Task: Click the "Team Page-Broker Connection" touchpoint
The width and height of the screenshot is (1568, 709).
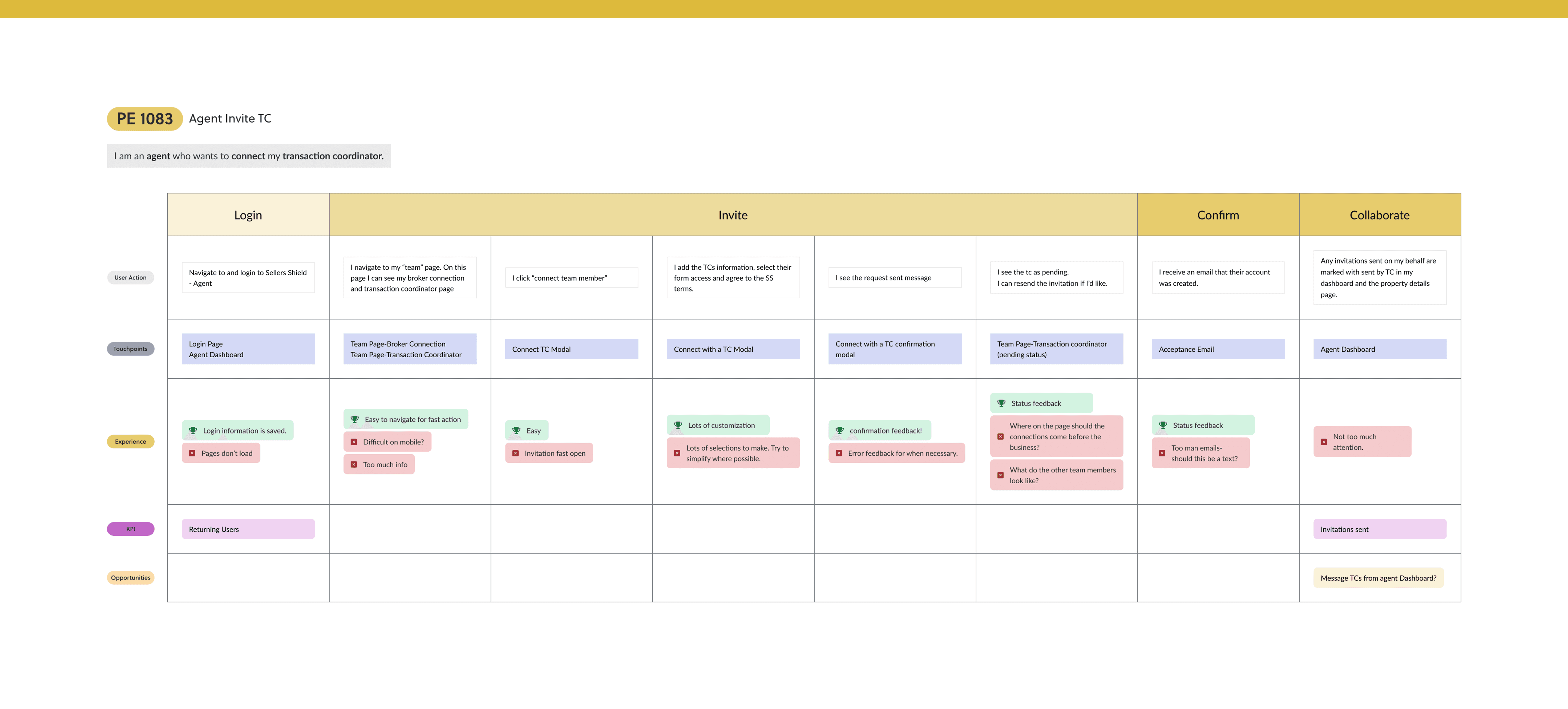Action: coord(410,349)
